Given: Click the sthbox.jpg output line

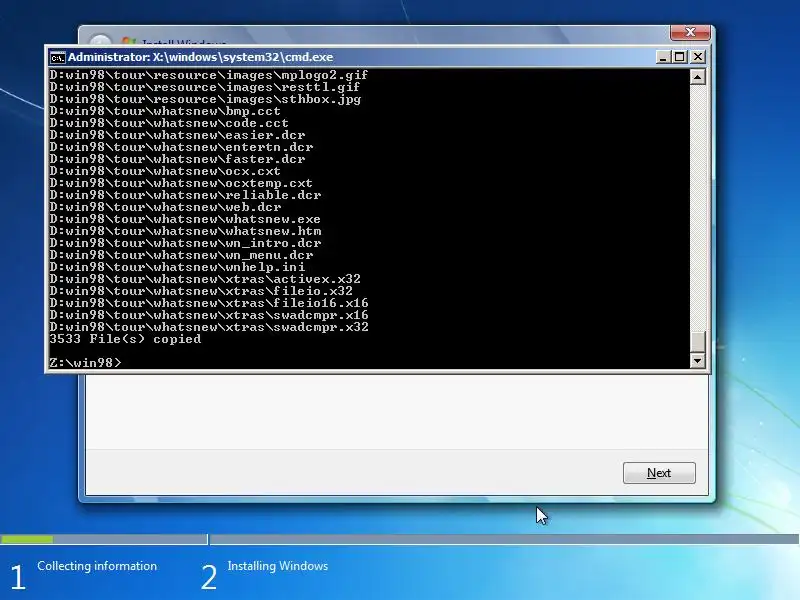Looking at the screenshot, I should (205, 99).
